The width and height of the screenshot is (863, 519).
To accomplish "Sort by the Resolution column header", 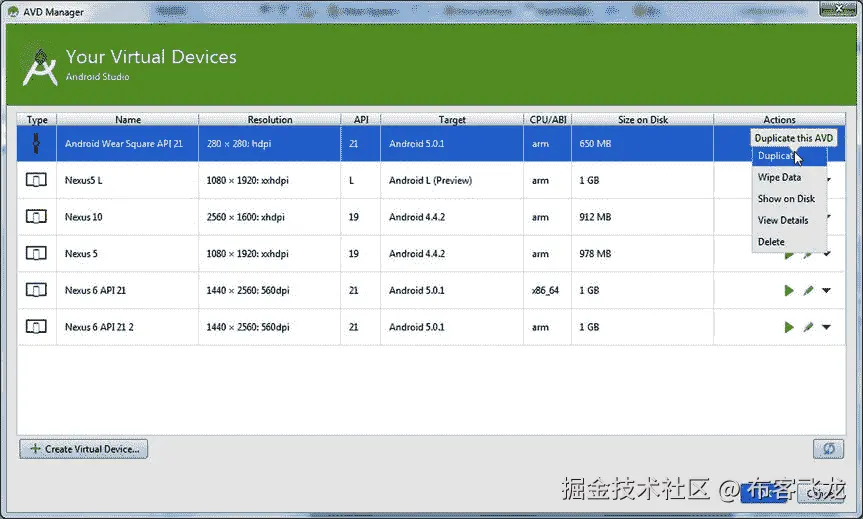I will click(x=270, y=119).
